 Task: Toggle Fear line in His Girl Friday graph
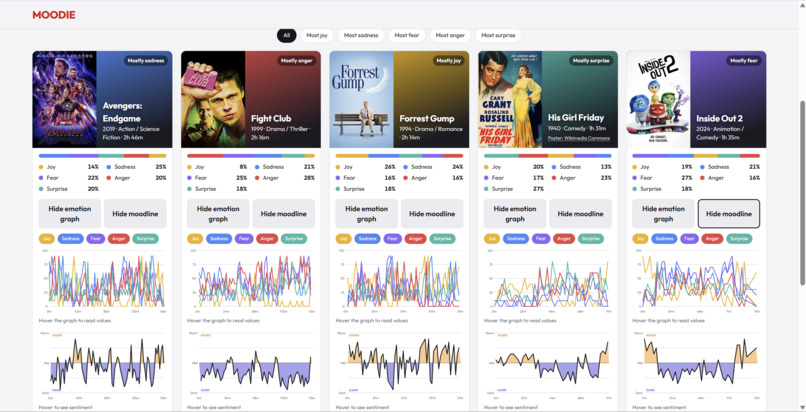click(541, 239)
